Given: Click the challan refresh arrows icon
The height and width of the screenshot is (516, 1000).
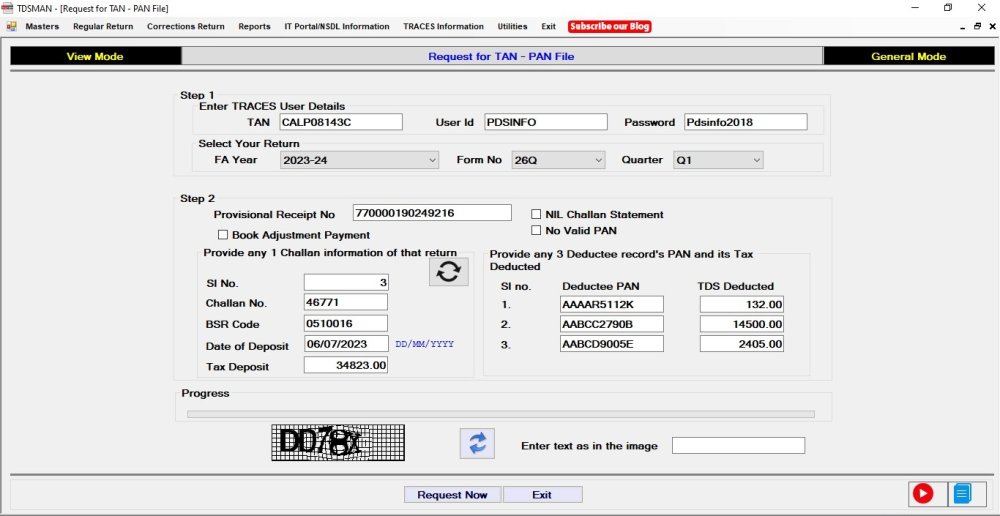Looking at the screenshot, I should (x=448, y=271).
